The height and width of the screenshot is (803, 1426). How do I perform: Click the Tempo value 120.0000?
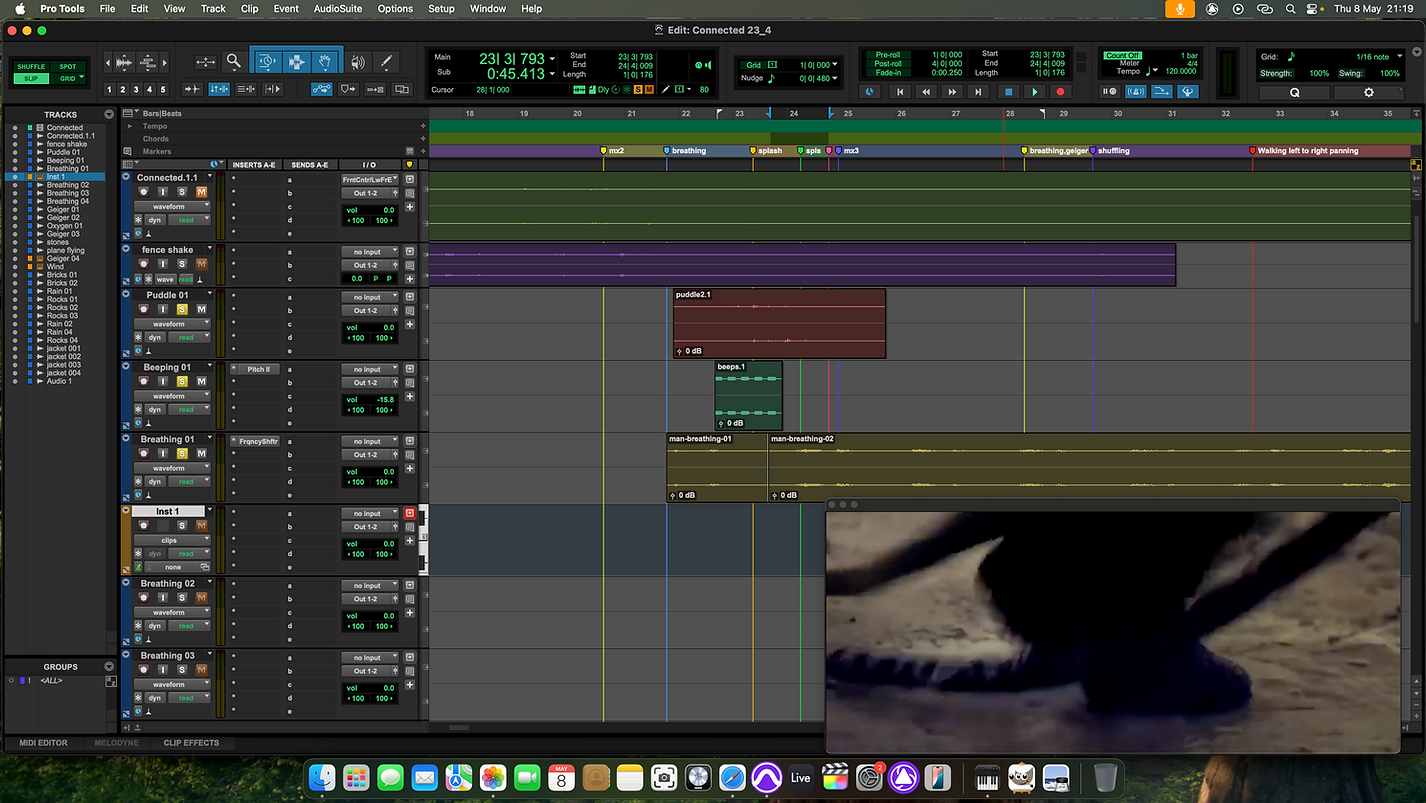click(x=1180, y=72)
